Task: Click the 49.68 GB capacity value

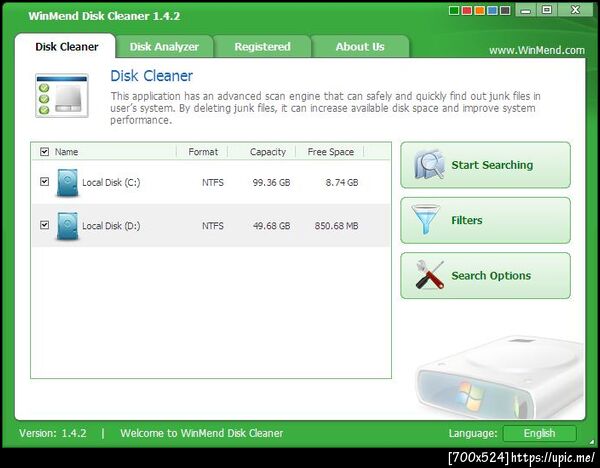Action: [x=271, y=226]
